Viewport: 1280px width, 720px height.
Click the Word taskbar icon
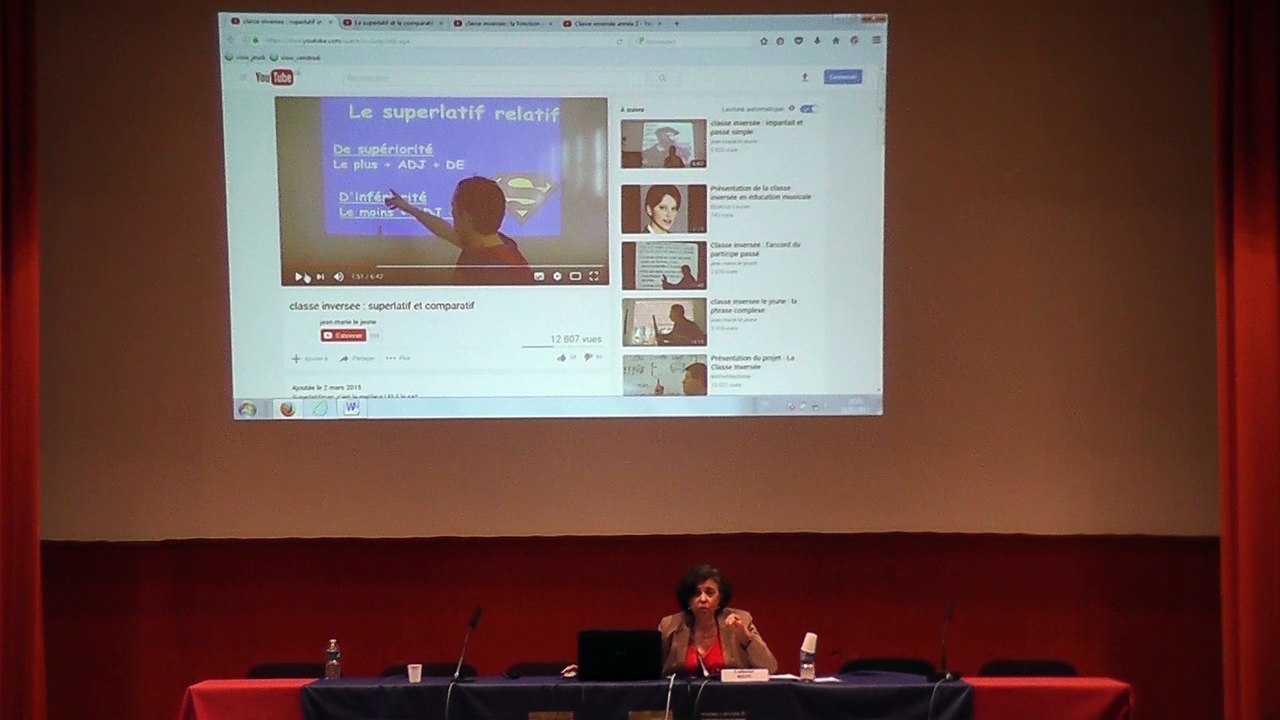coord(352,408)
